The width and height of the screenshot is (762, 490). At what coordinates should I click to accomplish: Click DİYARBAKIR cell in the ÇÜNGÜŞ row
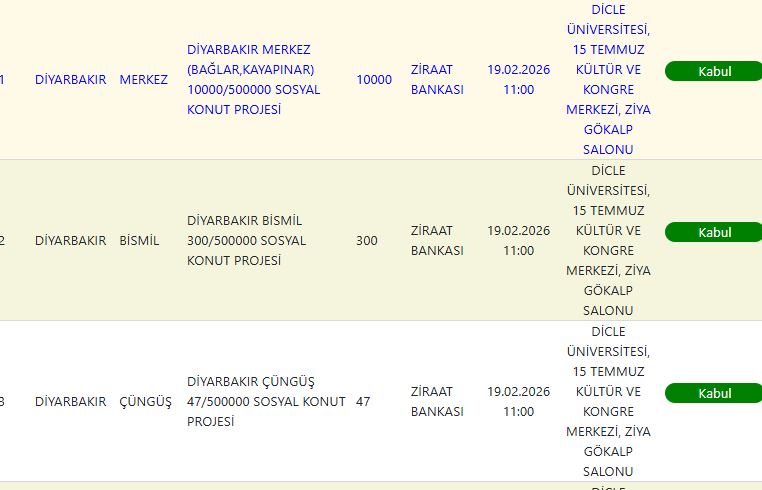[70, 402]
